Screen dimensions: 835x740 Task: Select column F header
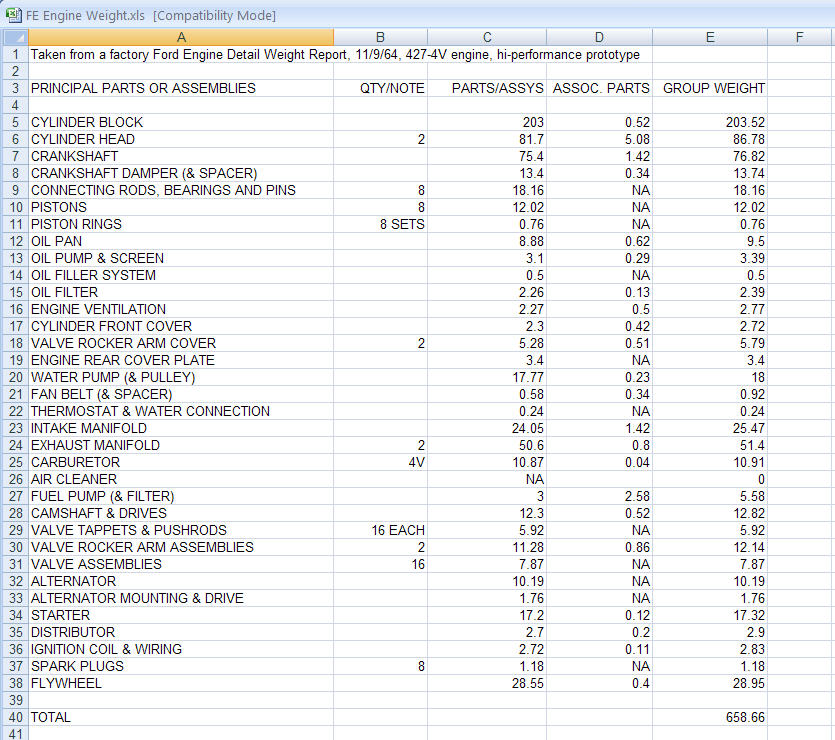click(799, 36)
